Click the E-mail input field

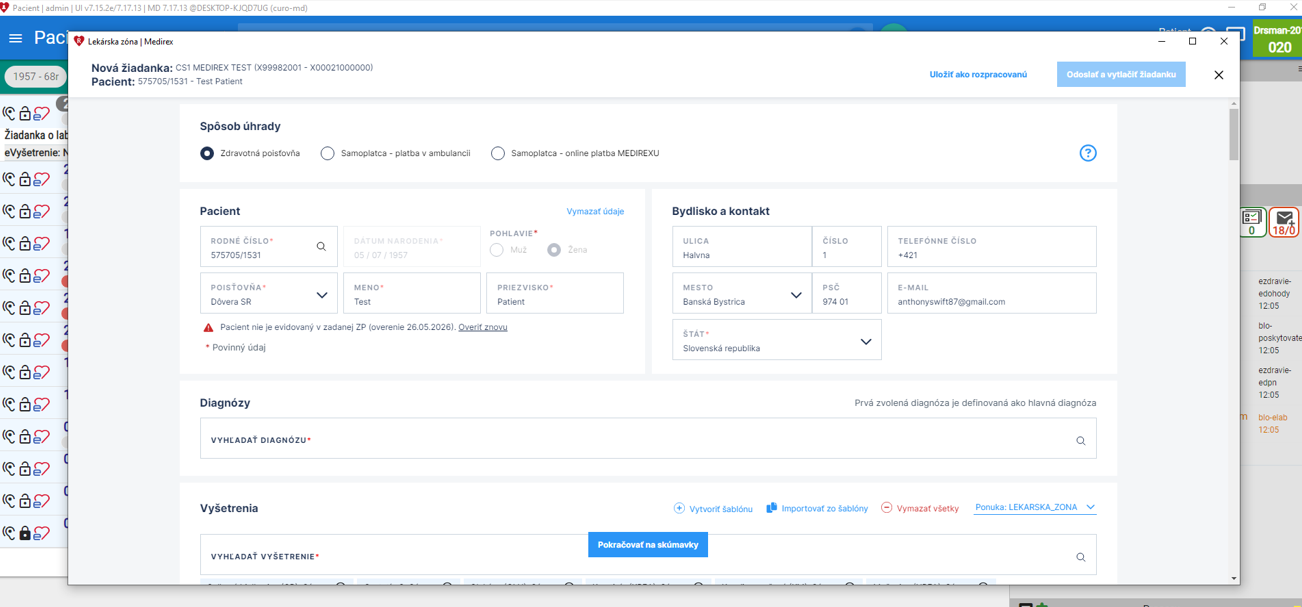pyautogui.click(x=992, y=294)
